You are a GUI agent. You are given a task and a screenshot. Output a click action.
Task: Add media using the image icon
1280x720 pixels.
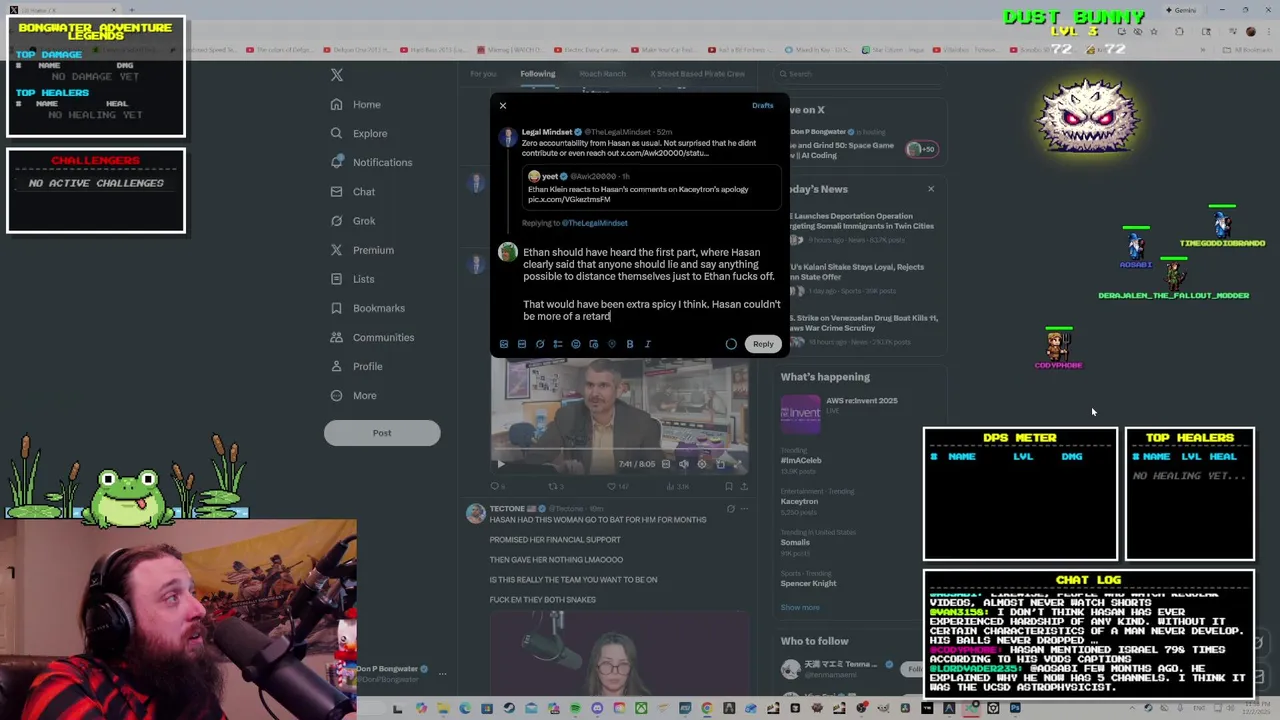tap(504, 344)
